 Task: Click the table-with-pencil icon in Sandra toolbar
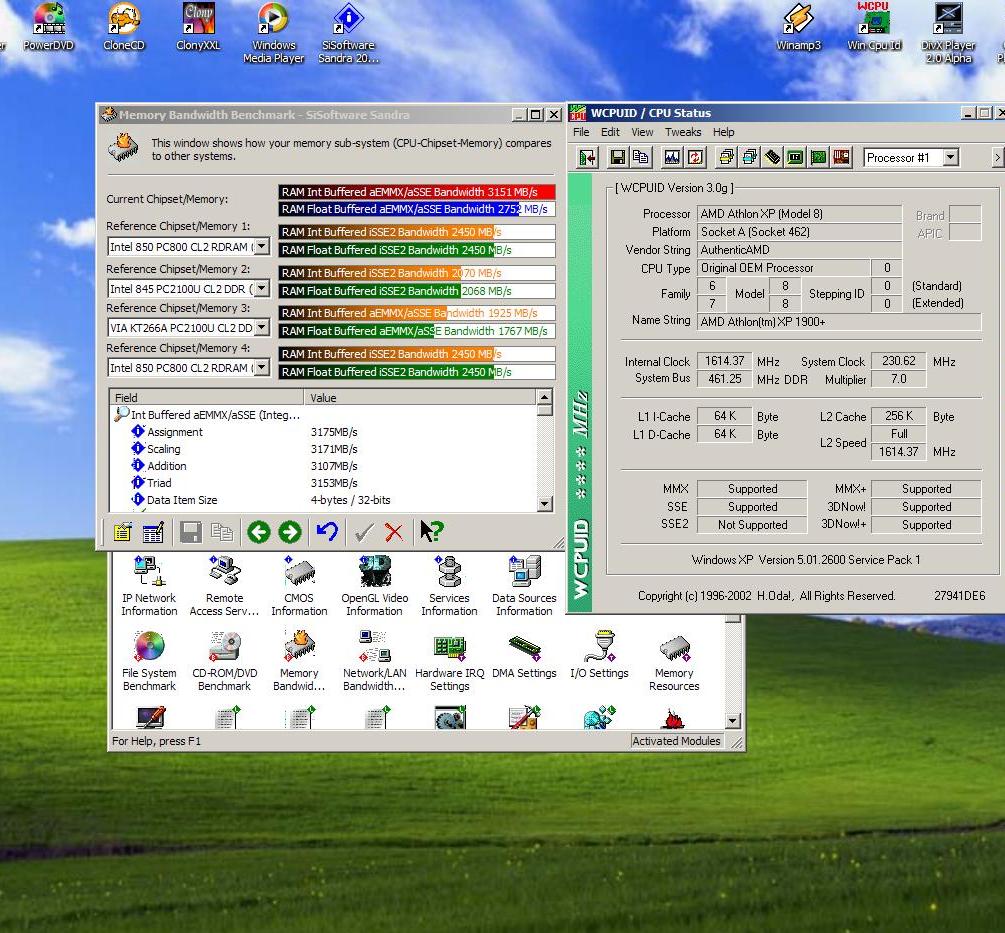click(x=153, y=532)
